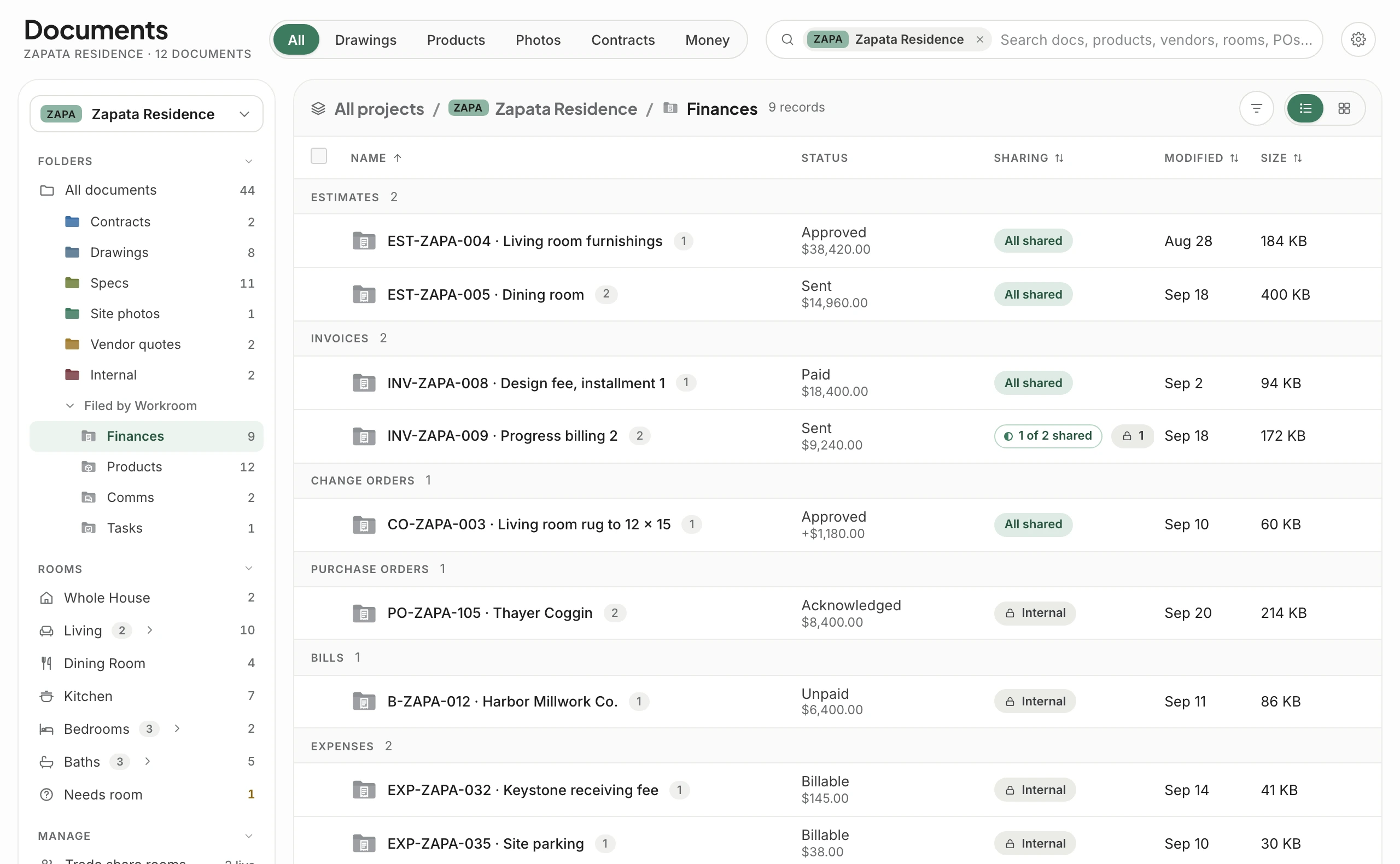The width and height of the screenshot is (1400, 864).
Task: Click the All projects layers icon
Action: [318, 109]
